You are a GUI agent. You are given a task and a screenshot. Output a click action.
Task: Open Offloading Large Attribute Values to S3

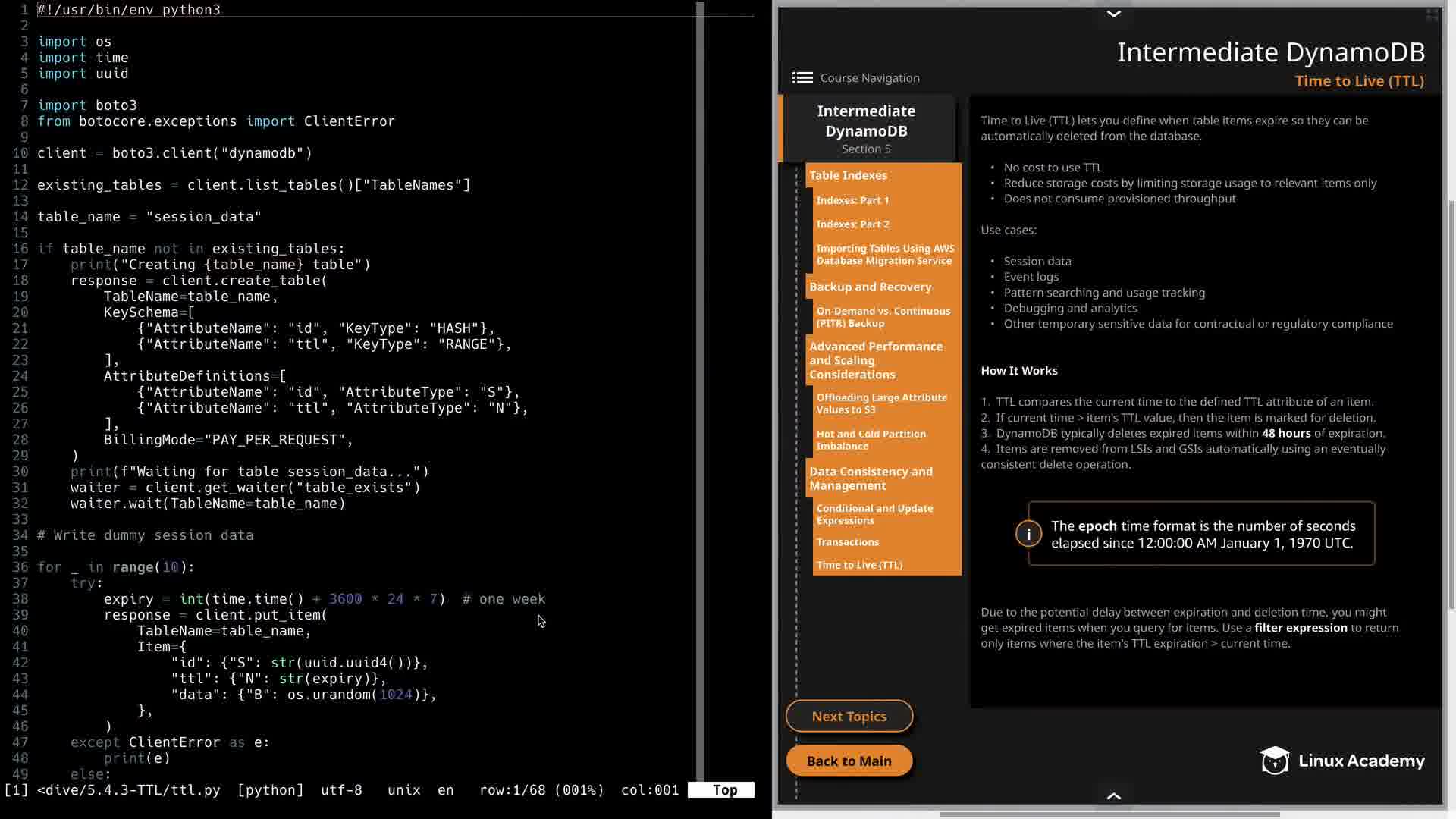pyautogui.click(x=881, y=403)
